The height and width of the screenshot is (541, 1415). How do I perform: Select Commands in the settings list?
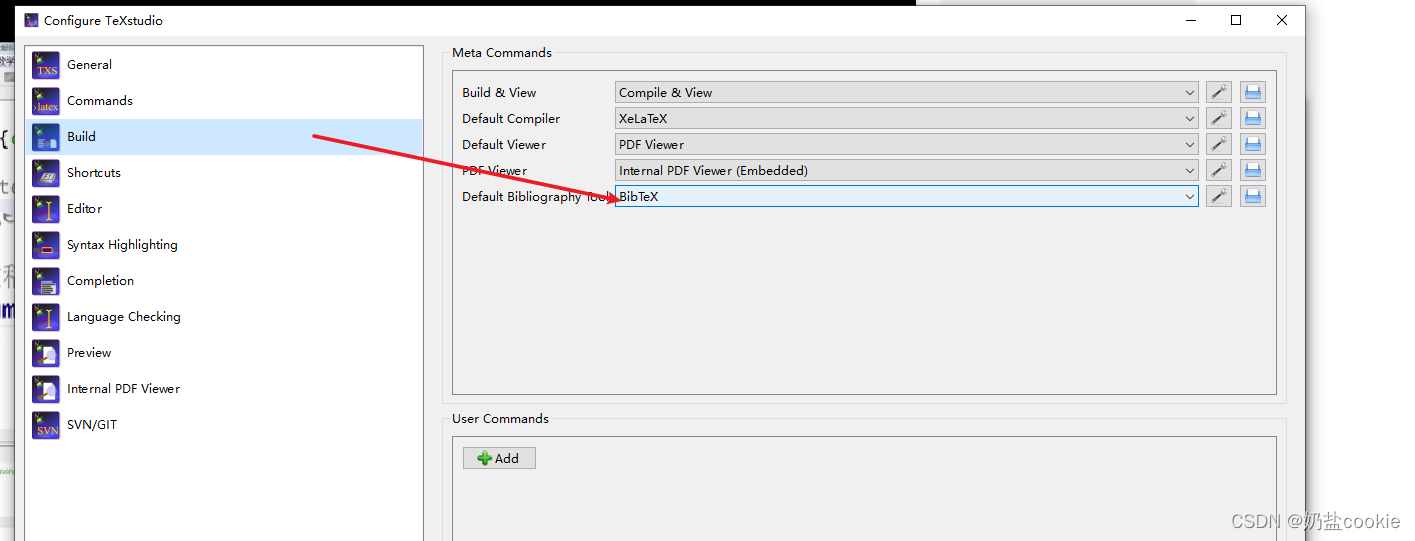coord(224,101)
